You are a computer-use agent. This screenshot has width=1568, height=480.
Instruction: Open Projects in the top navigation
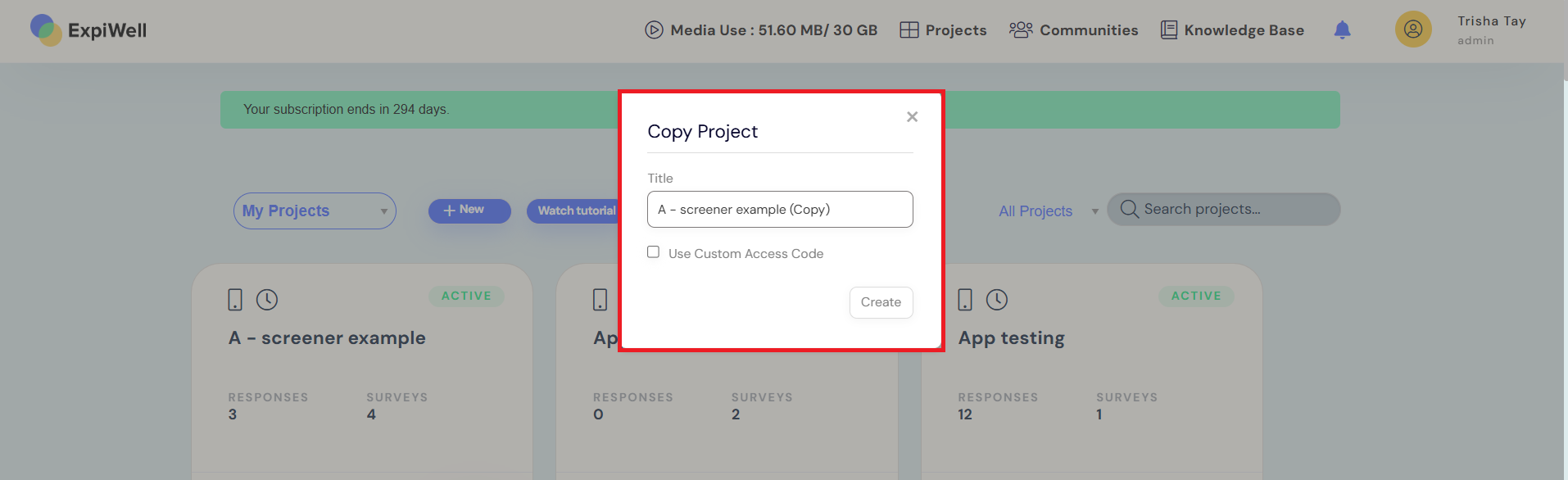[x=943, y=30]
